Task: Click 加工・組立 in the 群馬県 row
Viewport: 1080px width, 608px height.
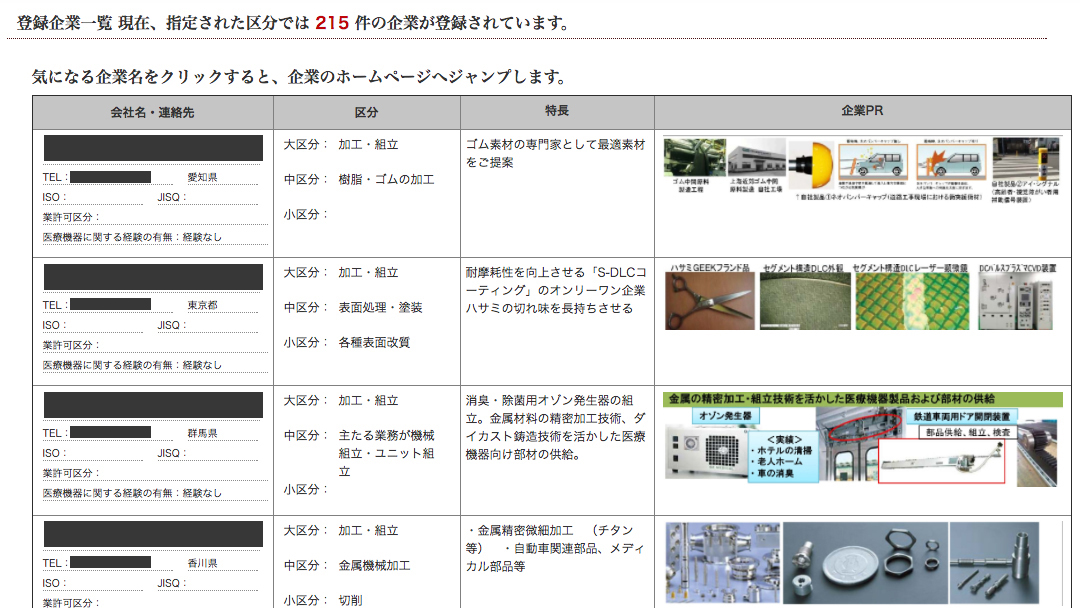Action: pyautogui.click(x=368, y=401)
